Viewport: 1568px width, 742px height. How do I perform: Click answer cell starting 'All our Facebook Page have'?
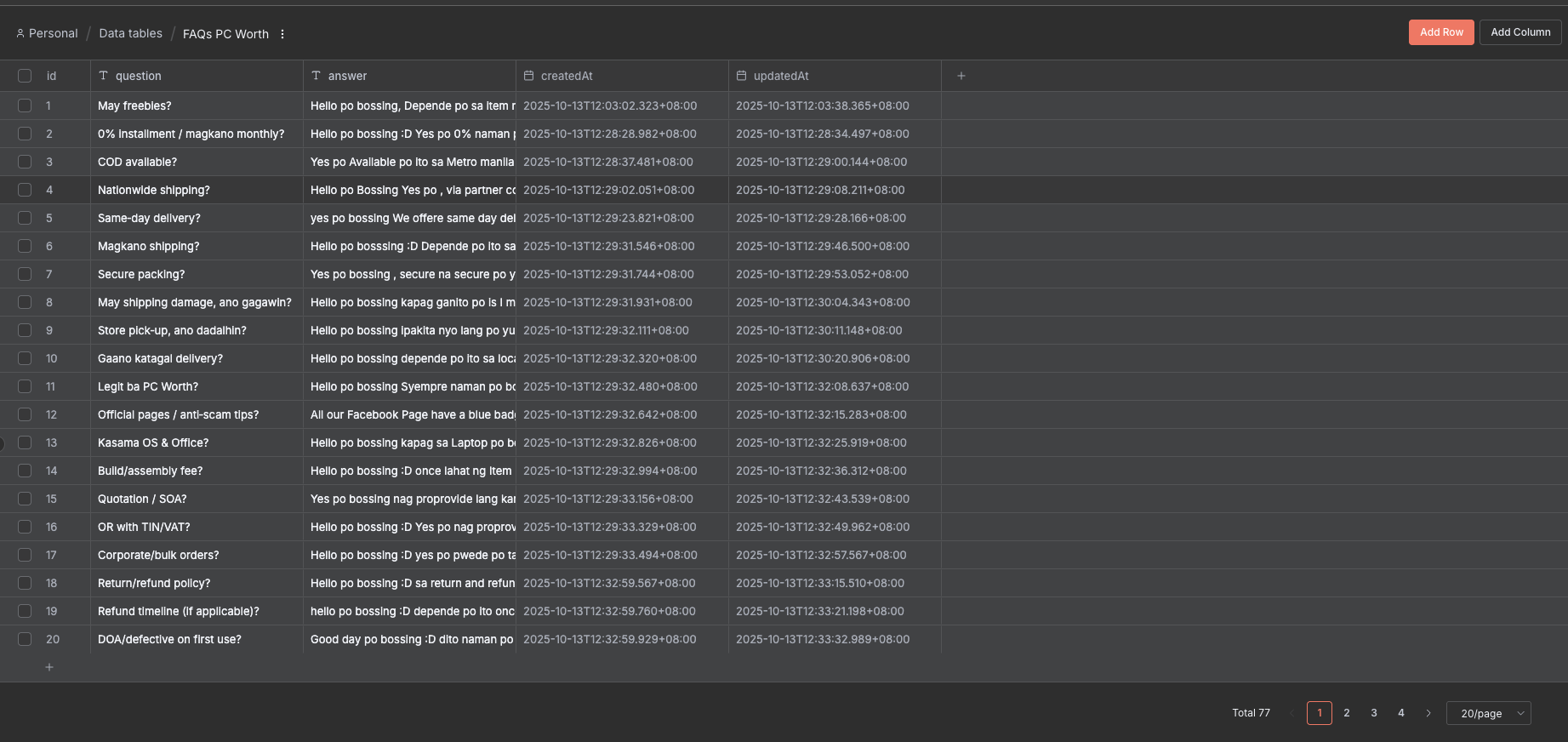[x=409, y=414]
